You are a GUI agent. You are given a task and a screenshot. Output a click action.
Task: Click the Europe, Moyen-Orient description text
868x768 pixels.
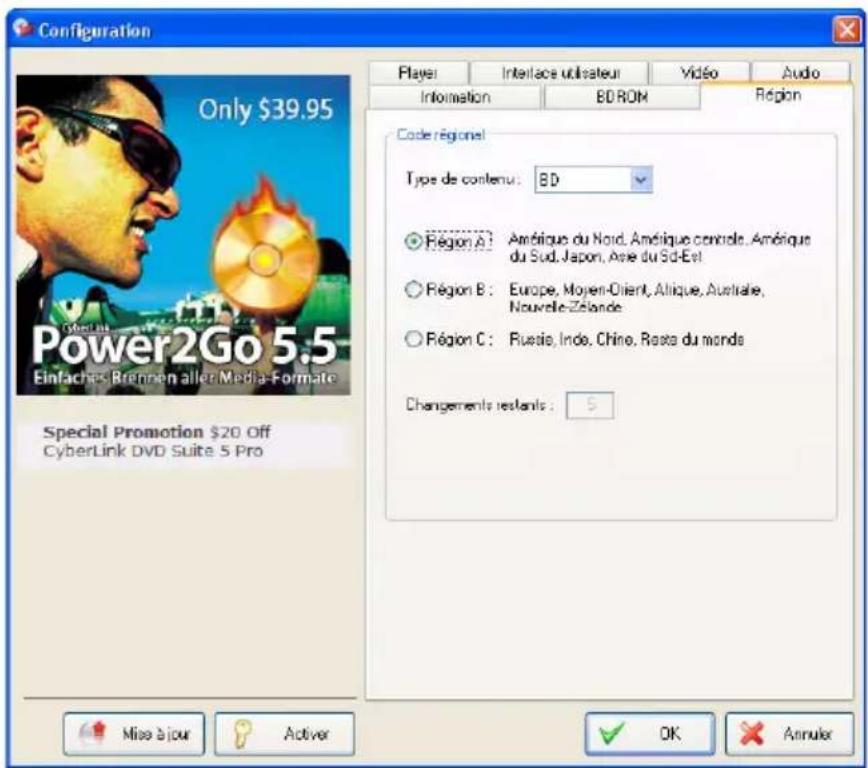click(x=637, y=298)
